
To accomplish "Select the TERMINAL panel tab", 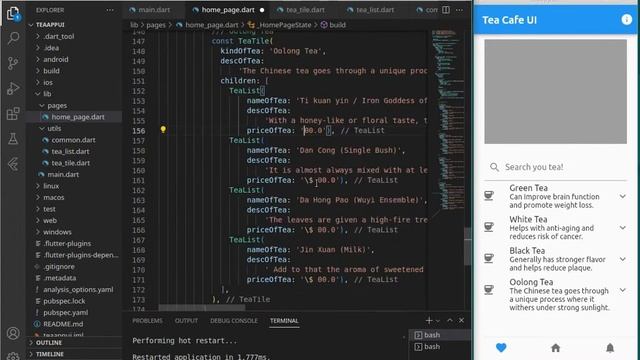I will coord(284,321).
